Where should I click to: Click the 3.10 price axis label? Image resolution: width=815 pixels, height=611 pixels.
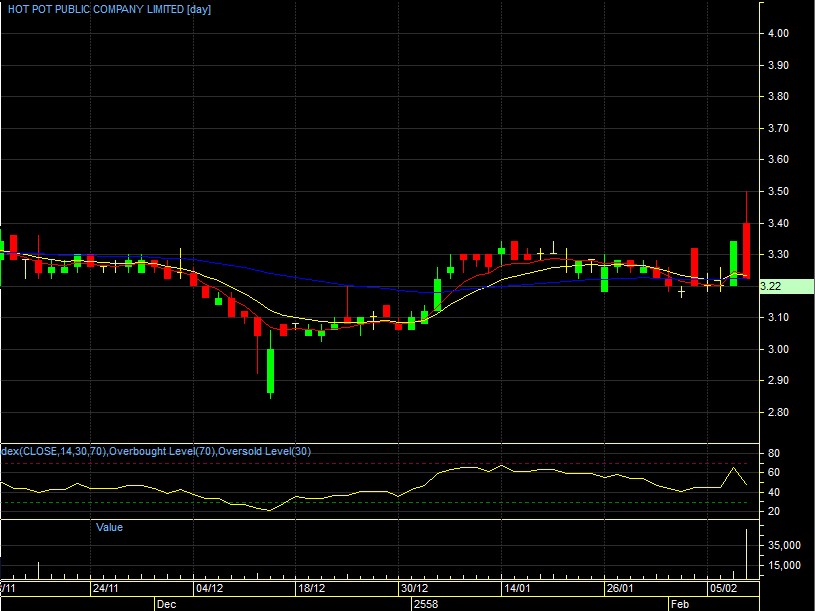(778, 317)
